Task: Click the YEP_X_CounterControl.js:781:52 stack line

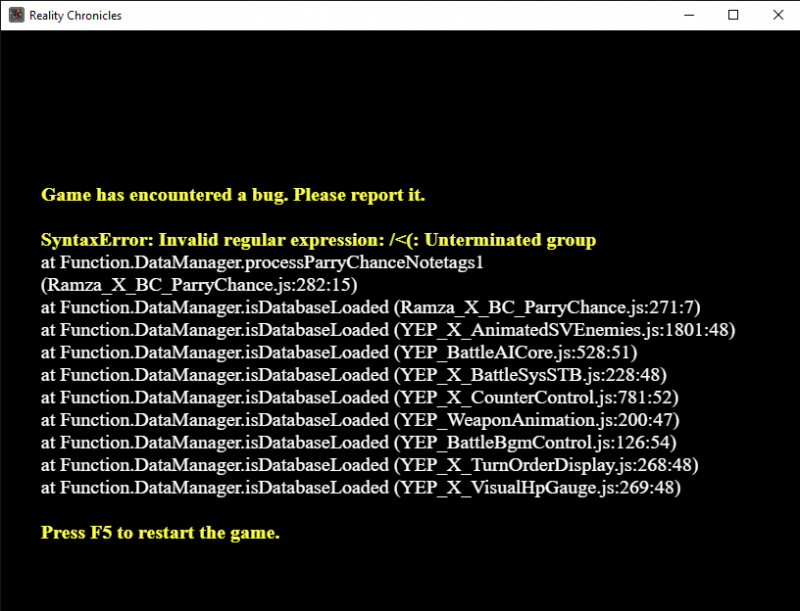Action: click(360, 397)
